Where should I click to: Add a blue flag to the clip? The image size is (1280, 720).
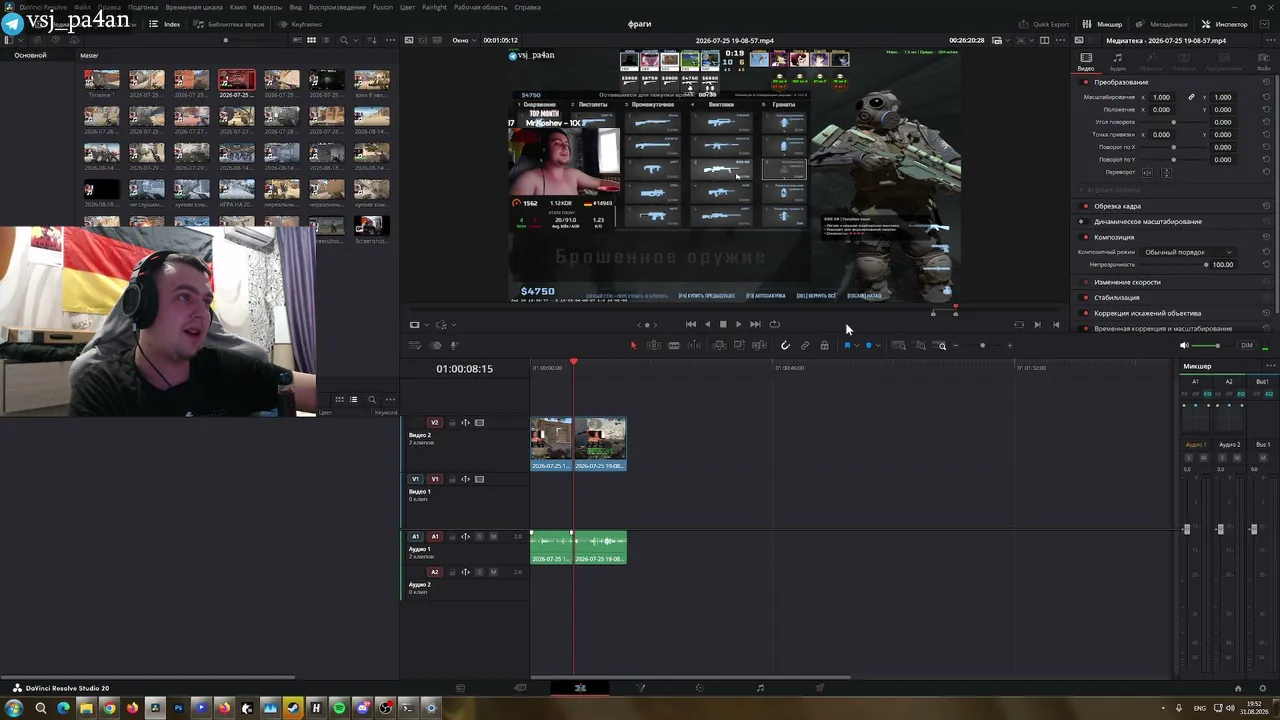847,346
